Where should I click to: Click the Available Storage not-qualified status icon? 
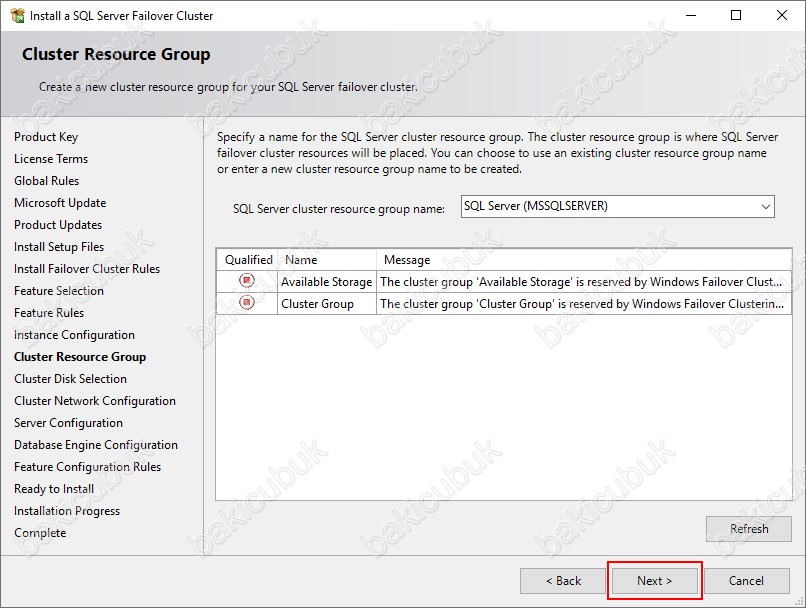tap(247, 281)
